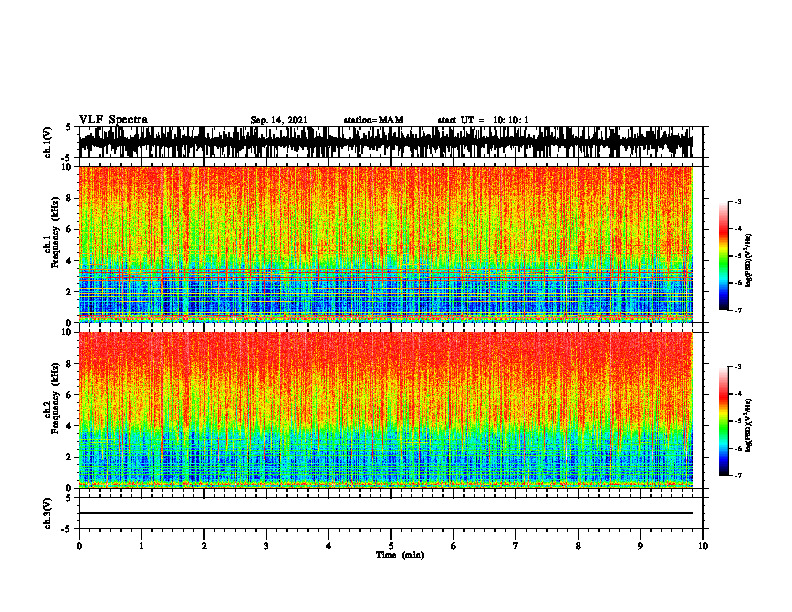
Task: Click the "-7" label on ch.2 color bar
Action: pos(738,476)
